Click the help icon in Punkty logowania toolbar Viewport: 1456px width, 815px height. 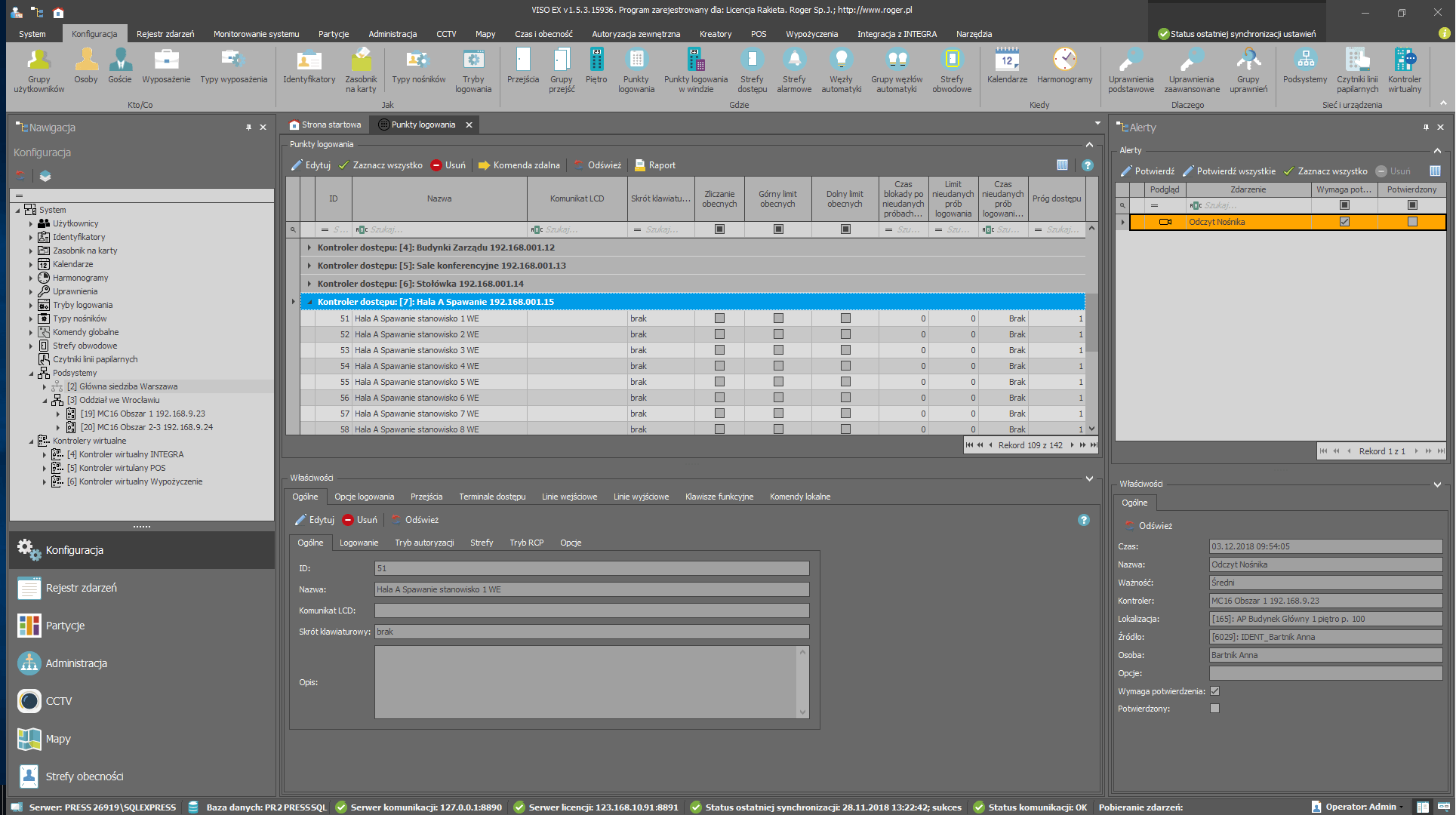pyautogui.click(x=1088, y=165)
